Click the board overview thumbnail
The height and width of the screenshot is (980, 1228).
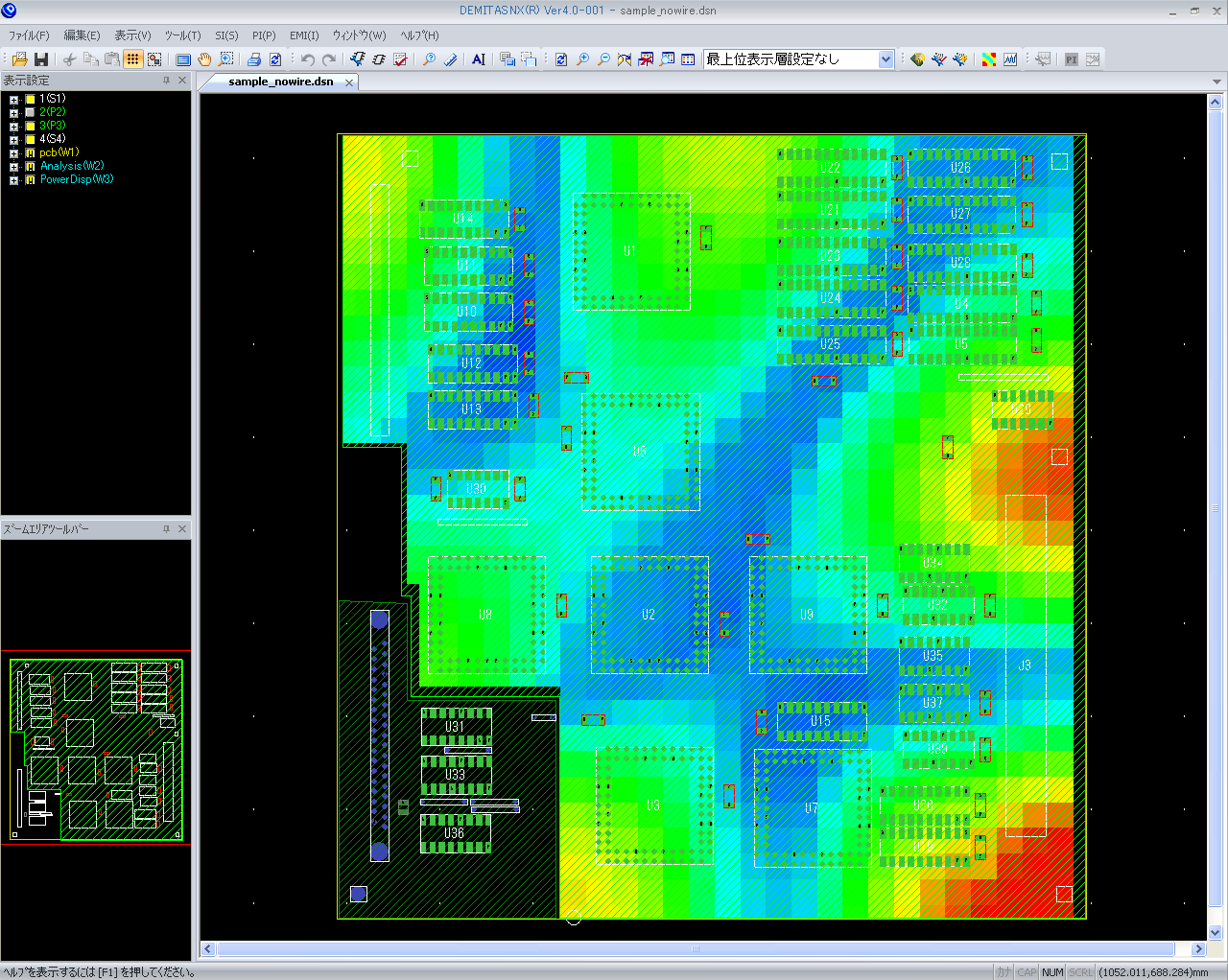(96, 750)
